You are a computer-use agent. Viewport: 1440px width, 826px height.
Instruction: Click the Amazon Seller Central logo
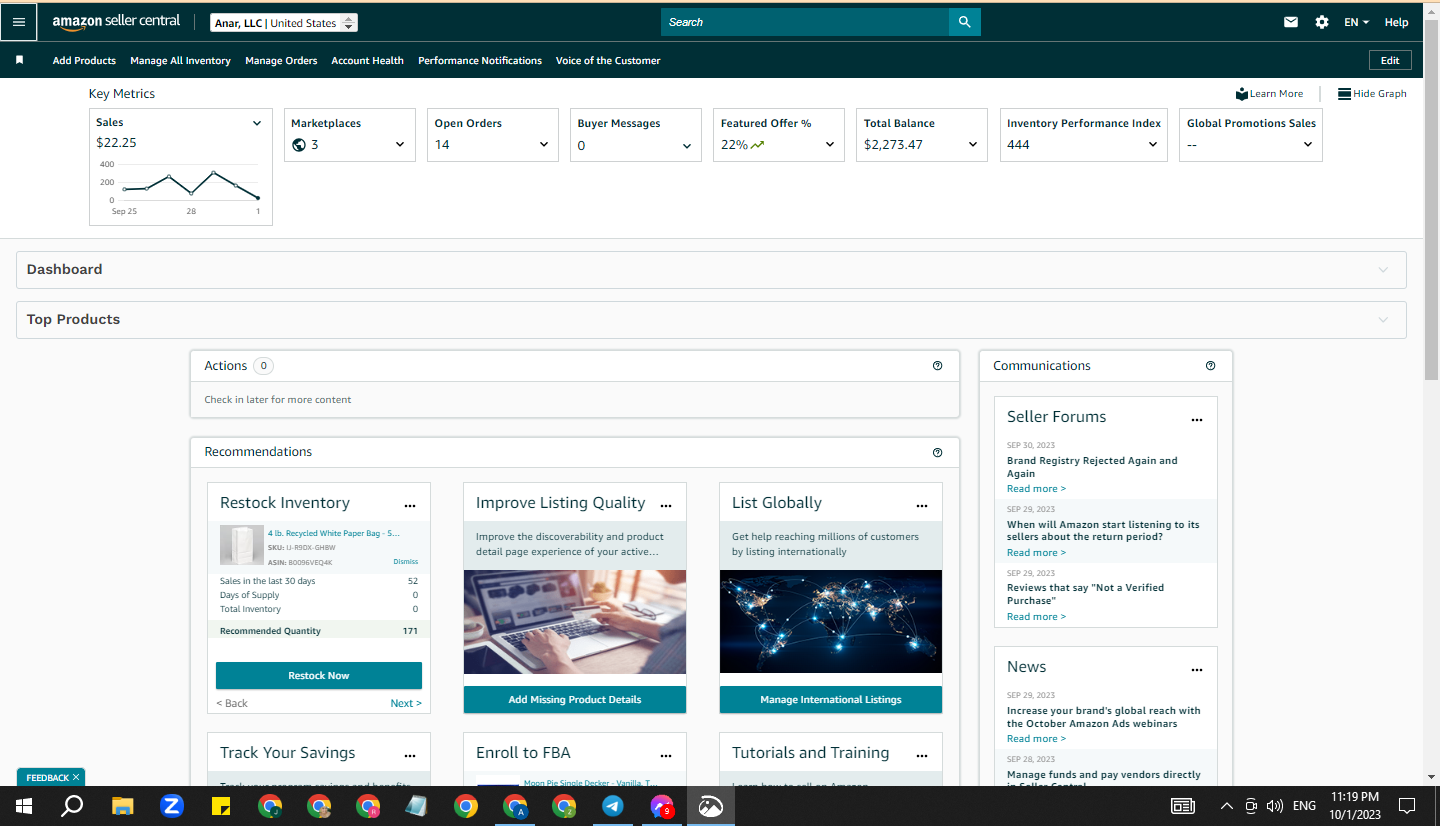pyautogui.click(x=117, y=22)
